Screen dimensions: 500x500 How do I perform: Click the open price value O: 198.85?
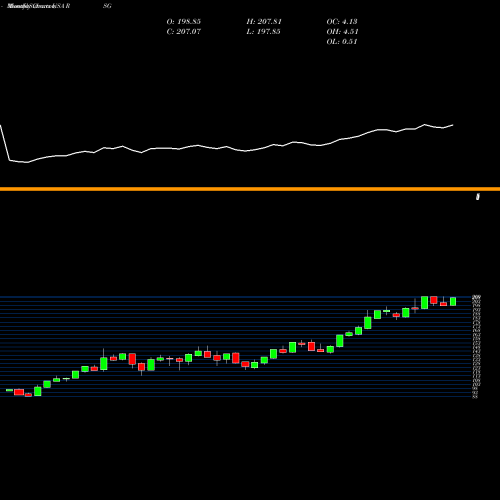pos(184,22)
